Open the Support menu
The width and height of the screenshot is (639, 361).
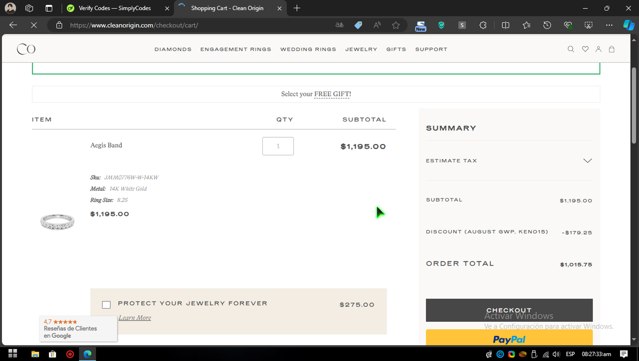click(431, 49)
